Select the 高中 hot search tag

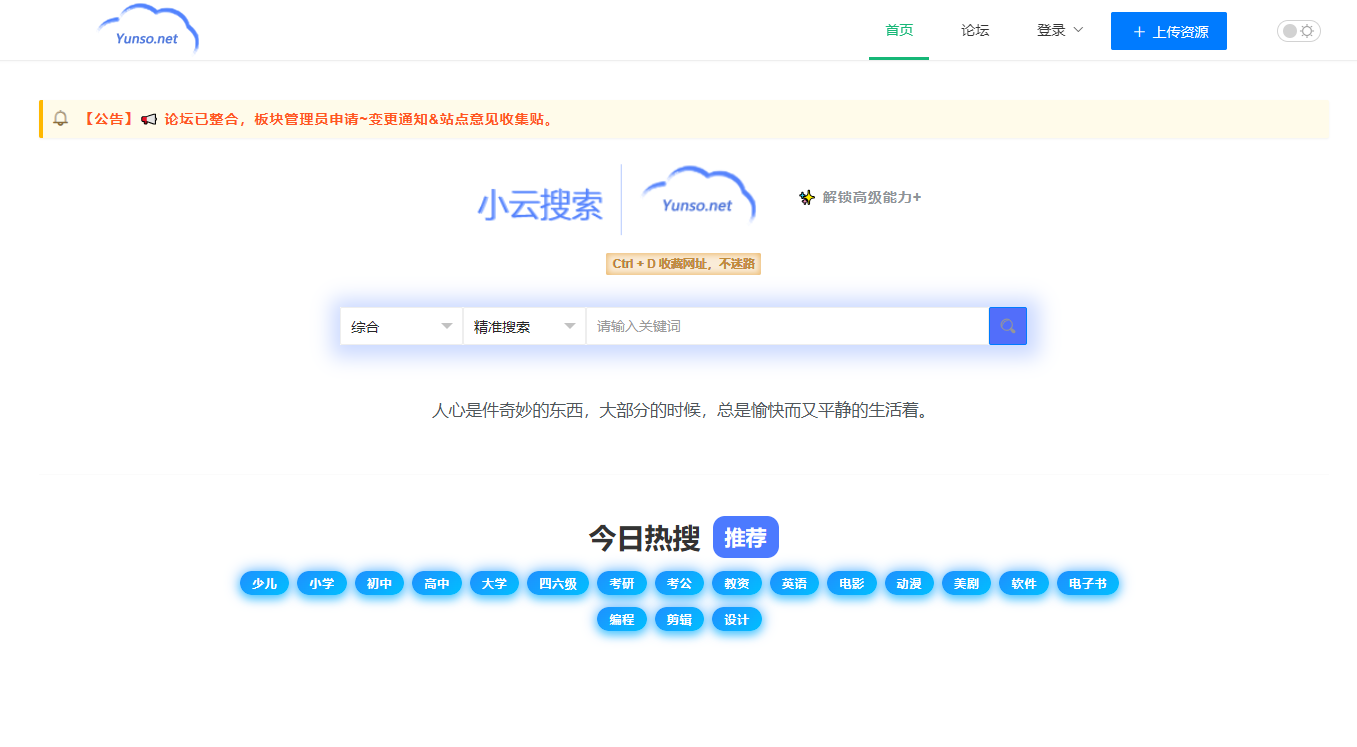(x=436, y=583)
